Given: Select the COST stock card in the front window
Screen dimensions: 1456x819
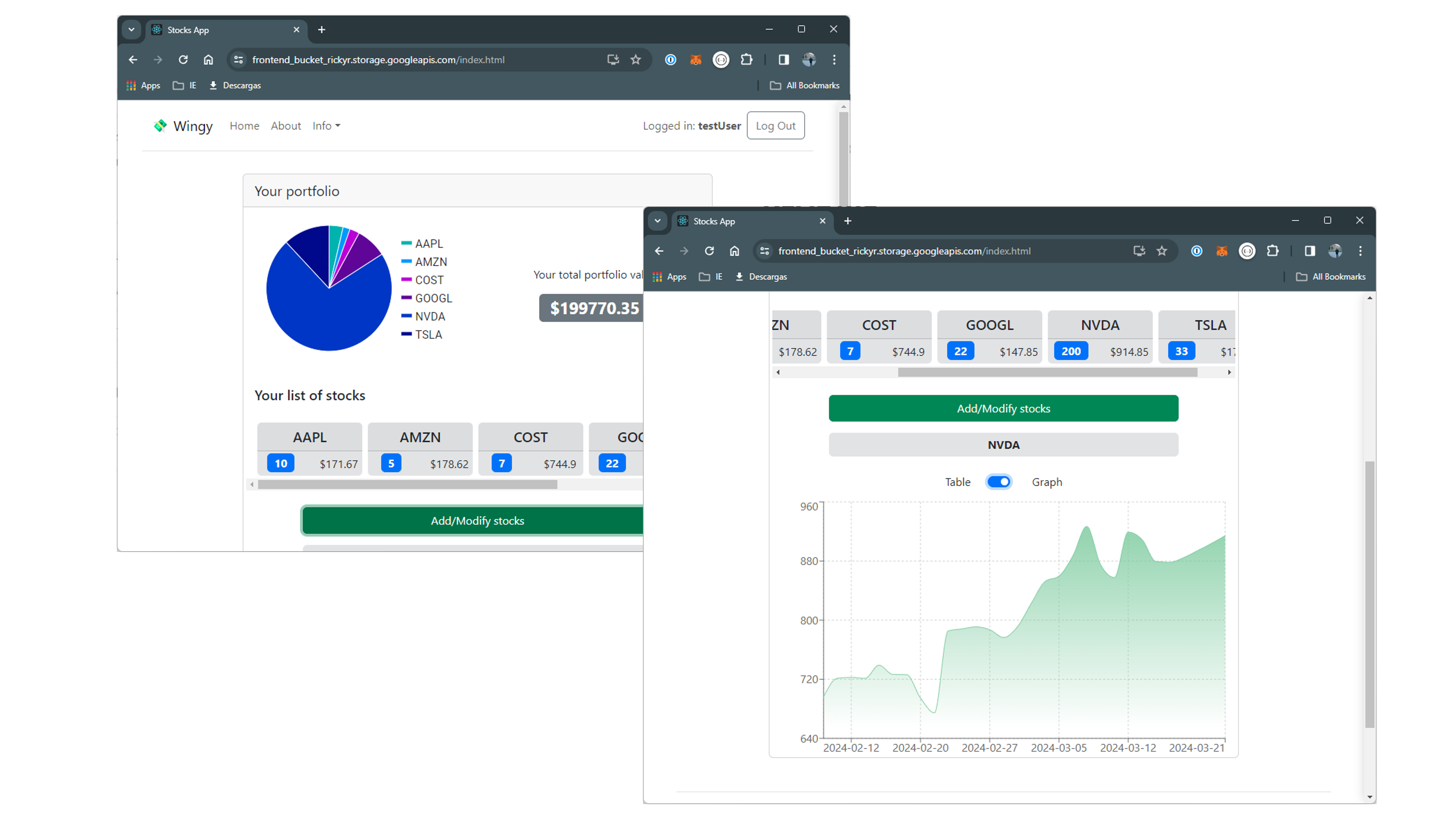Looking at the screenshot, I should (x=879, y=337).
